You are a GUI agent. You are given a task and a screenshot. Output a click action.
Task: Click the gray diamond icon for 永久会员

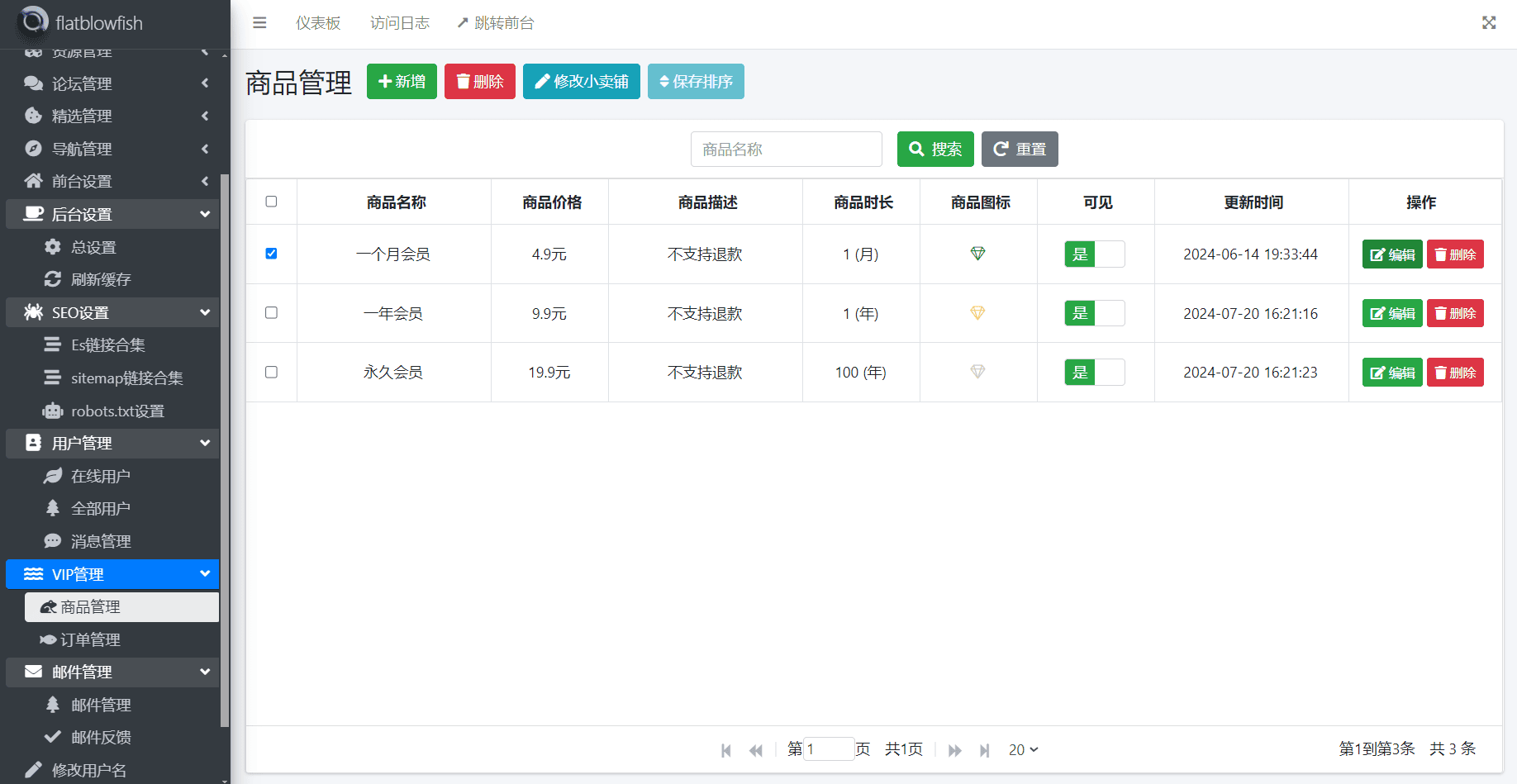point(977,372)
